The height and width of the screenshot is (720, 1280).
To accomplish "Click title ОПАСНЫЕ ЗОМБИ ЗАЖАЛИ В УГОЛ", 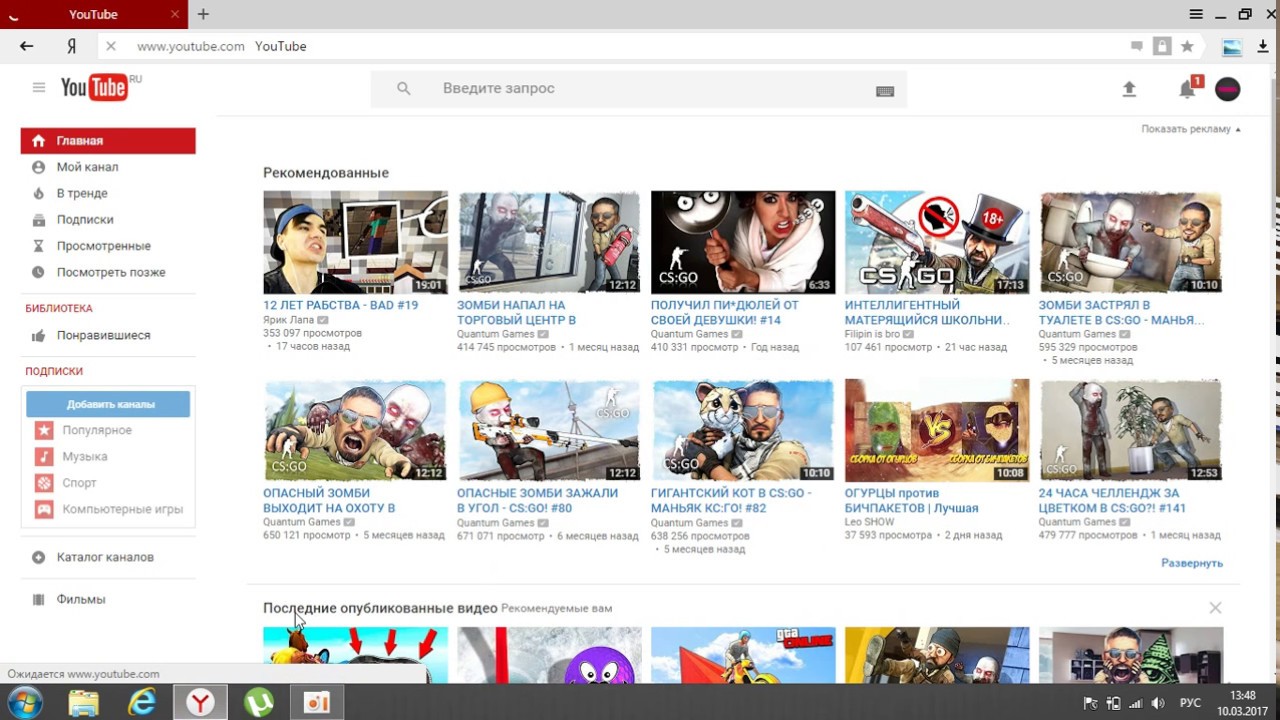I will 537,501.
